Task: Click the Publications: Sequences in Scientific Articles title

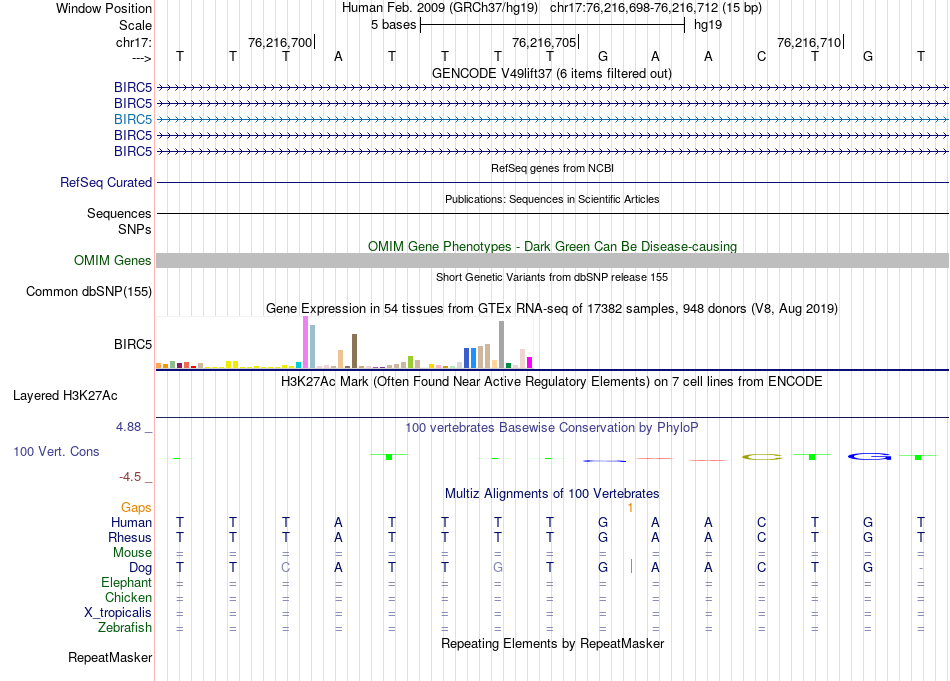Action: (552, 199)
